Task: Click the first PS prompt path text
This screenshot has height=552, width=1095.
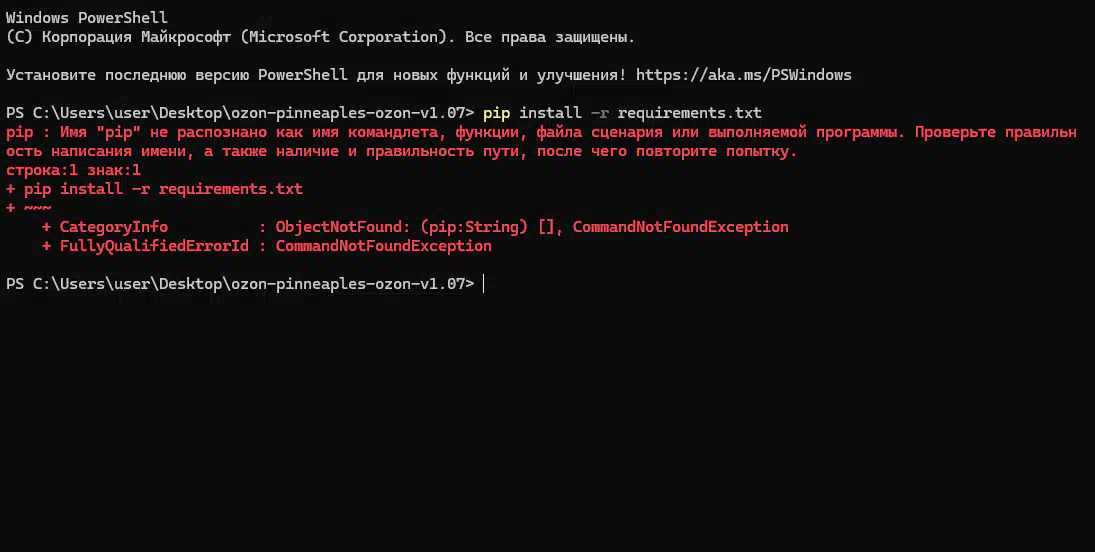Action: [x=240, y=112]
